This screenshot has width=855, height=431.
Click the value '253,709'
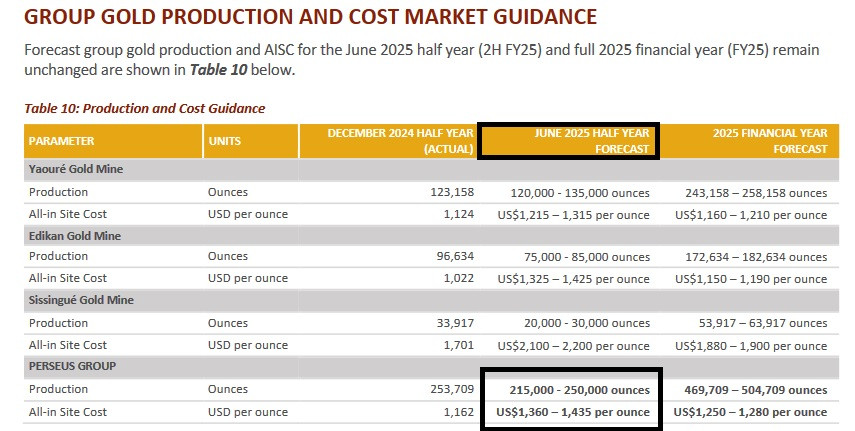tap(452, 389)
